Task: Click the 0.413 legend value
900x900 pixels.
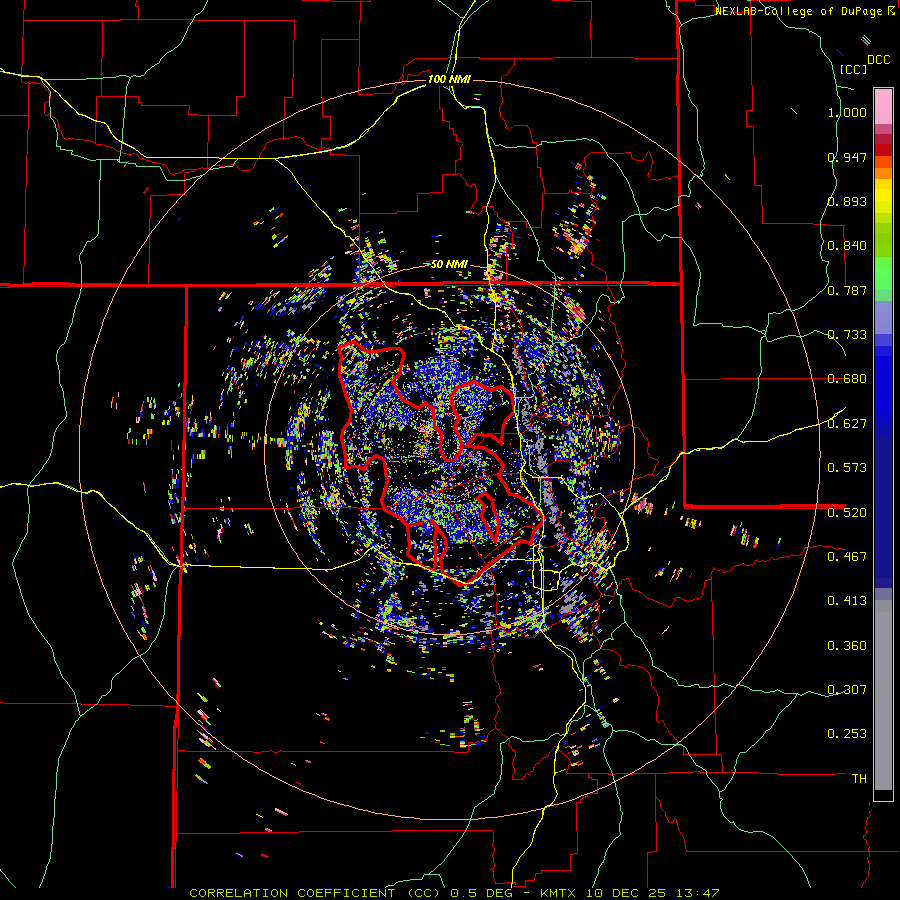Action: (x=847, y=601)
